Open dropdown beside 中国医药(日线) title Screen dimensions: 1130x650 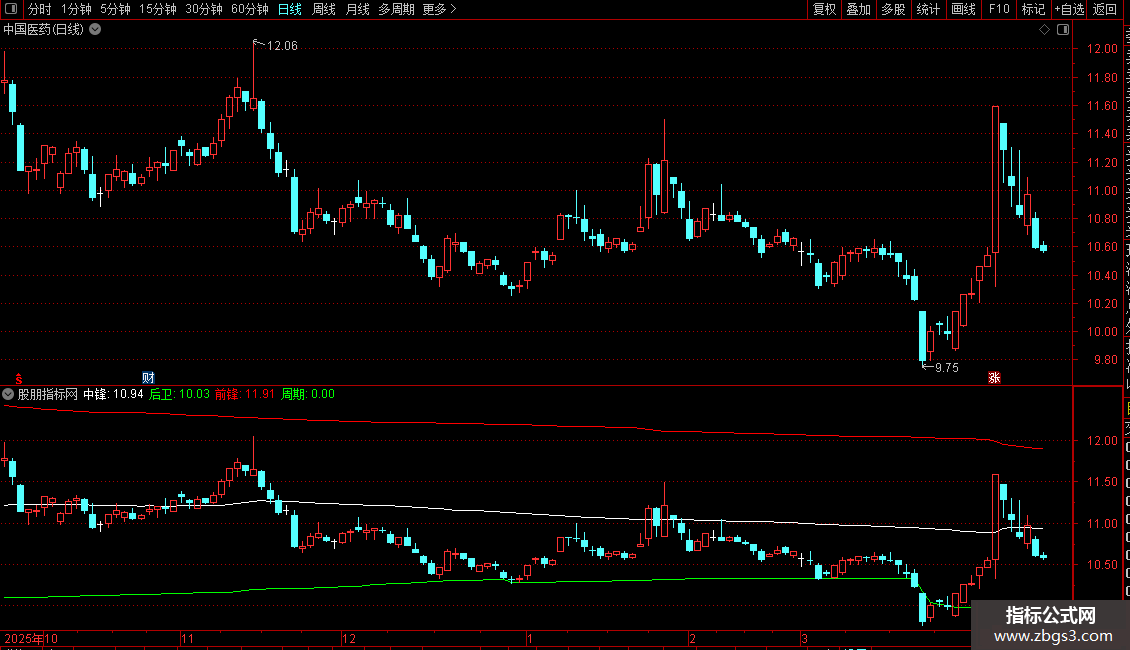(x=95, y=30)
